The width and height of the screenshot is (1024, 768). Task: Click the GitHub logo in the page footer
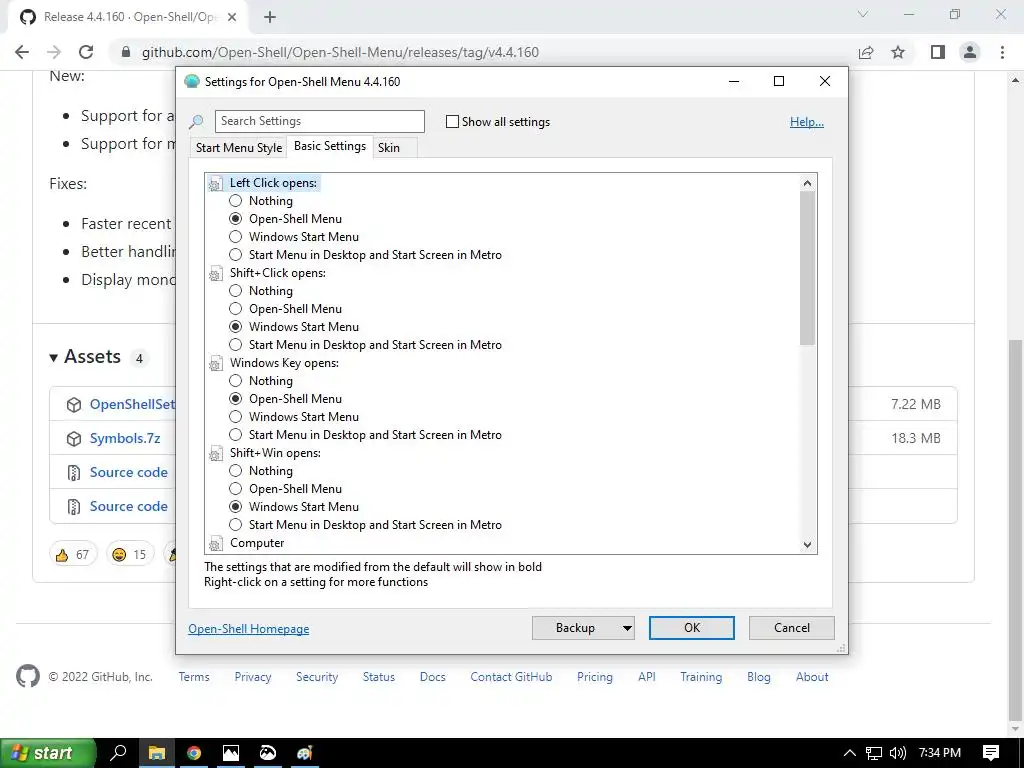(28, 677)
